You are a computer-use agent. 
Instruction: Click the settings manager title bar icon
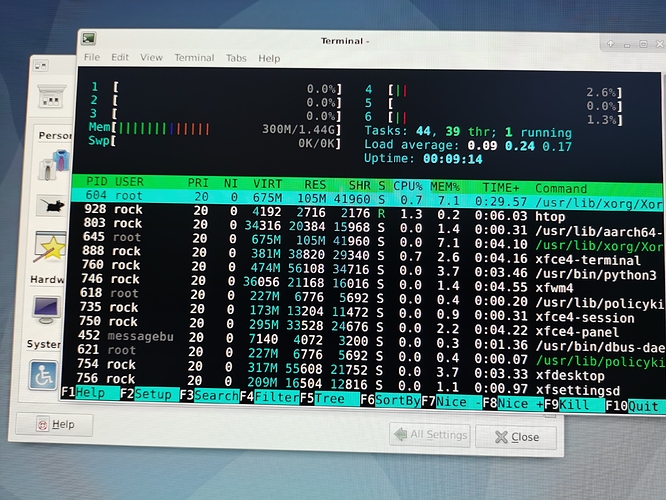41,66
